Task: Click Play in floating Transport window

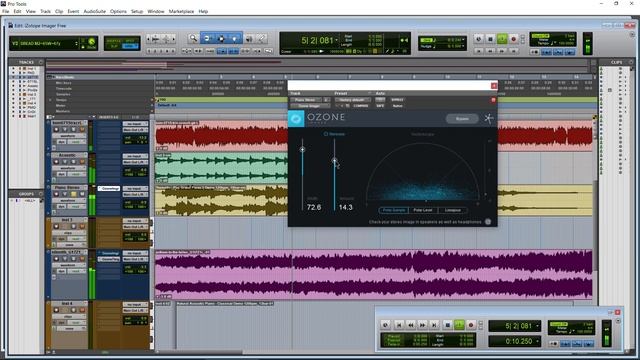Action: pyautogui.click(x=459, y=325)
